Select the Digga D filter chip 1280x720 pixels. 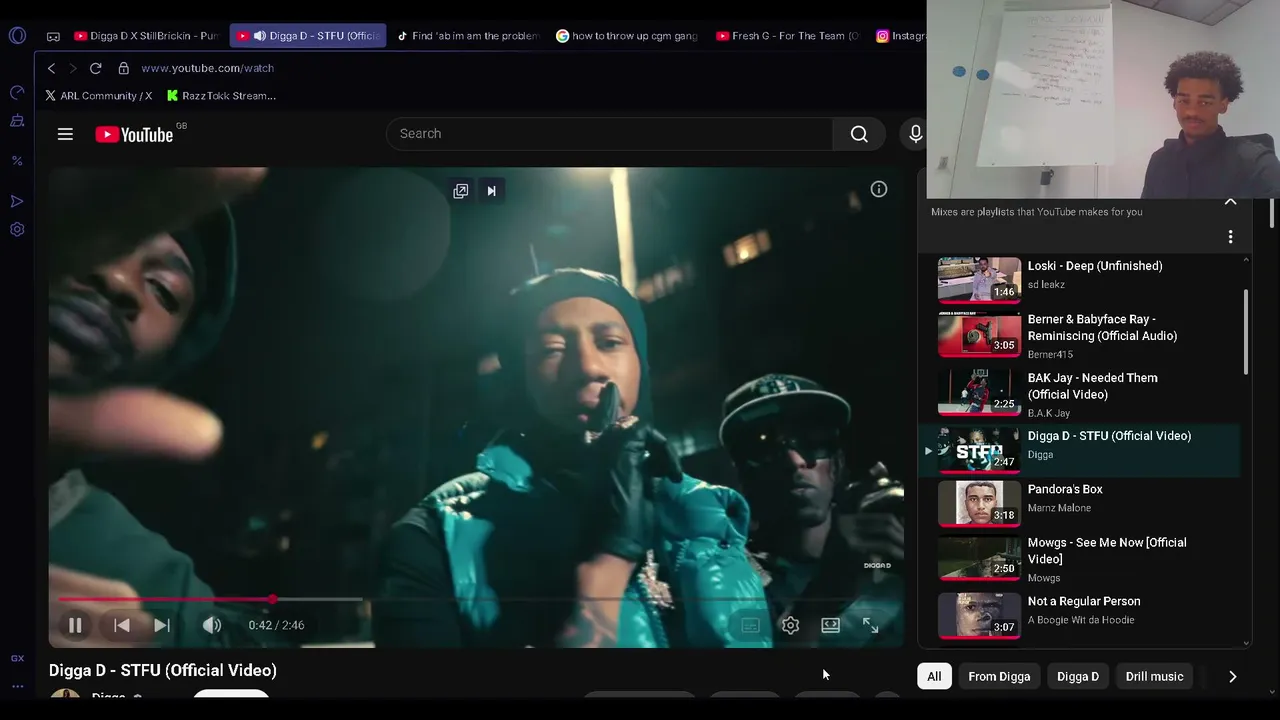tap(1078, 677)
